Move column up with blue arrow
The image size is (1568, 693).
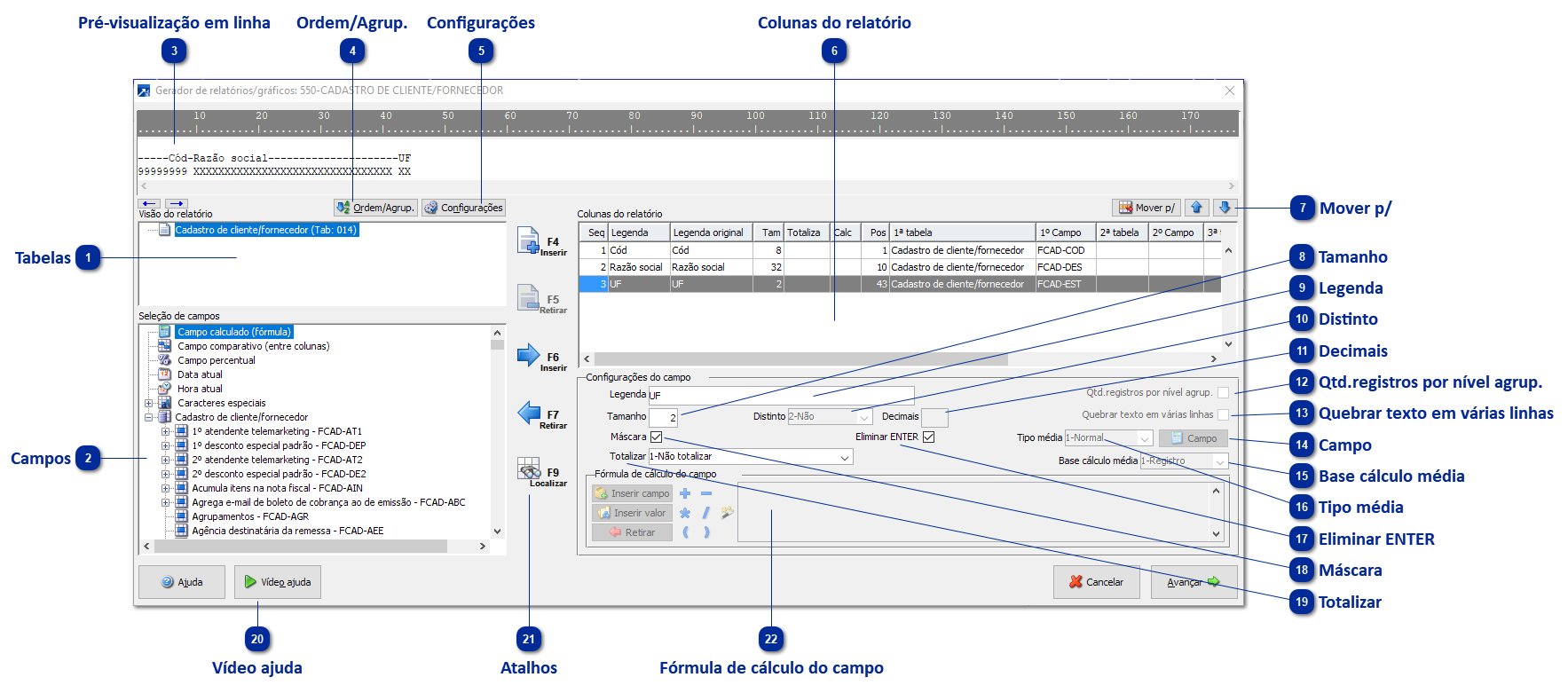tap(1196, 208)
